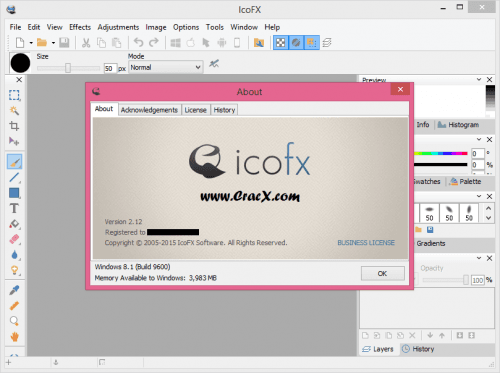The image size is (500, 373).
Task: Select the Magic Wand tool
Action: [14, 111]
